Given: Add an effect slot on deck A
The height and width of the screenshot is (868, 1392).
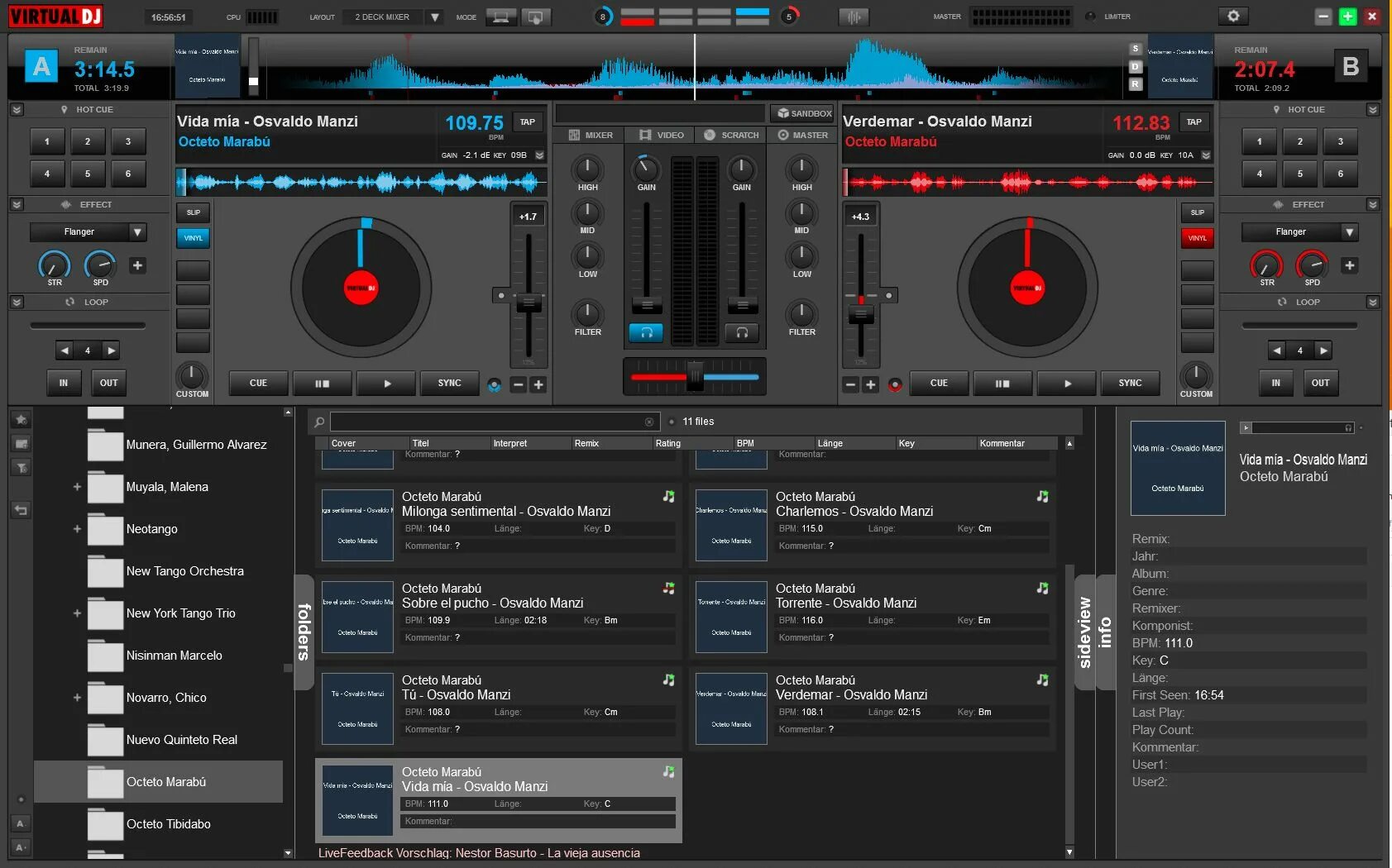Looking at the screenshot, I should (138, 265).
